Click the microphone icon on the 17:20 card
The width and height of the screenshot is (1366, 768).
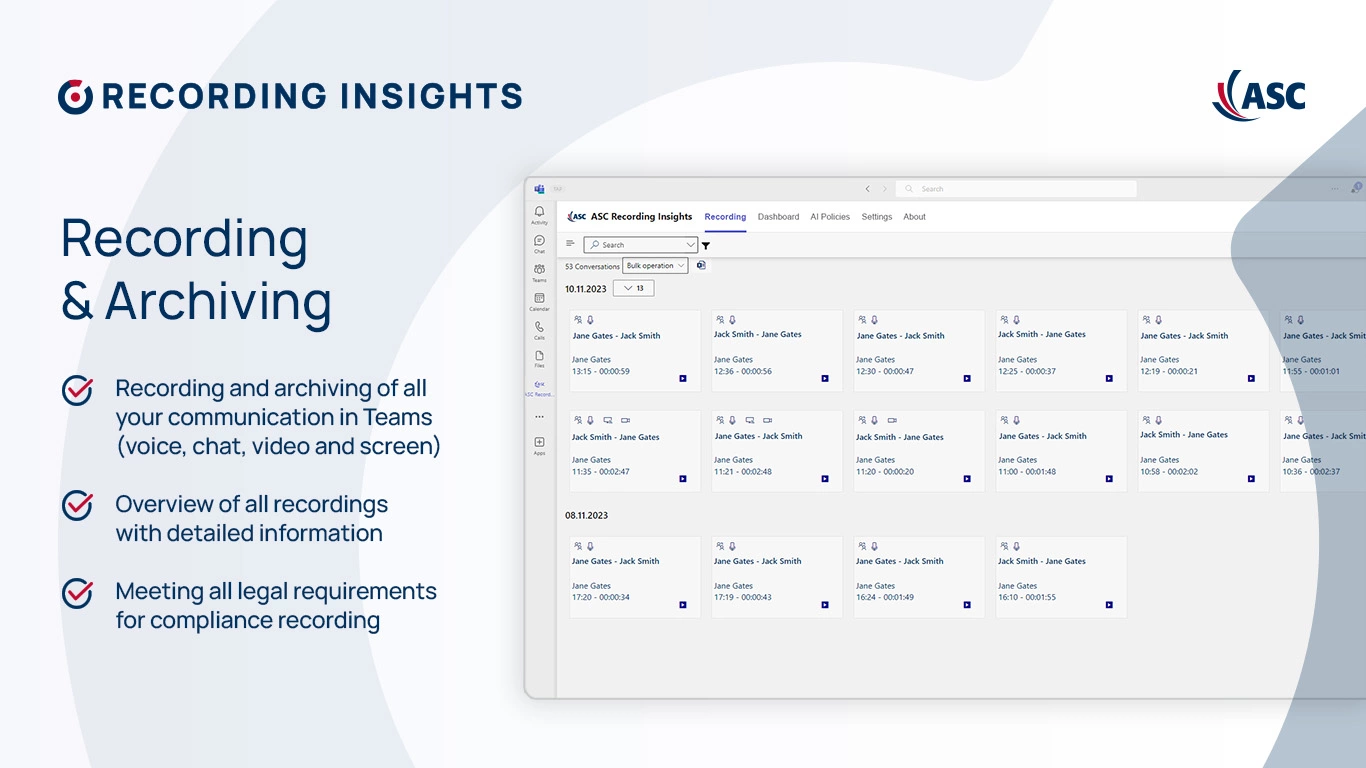[x=590, y=547]
